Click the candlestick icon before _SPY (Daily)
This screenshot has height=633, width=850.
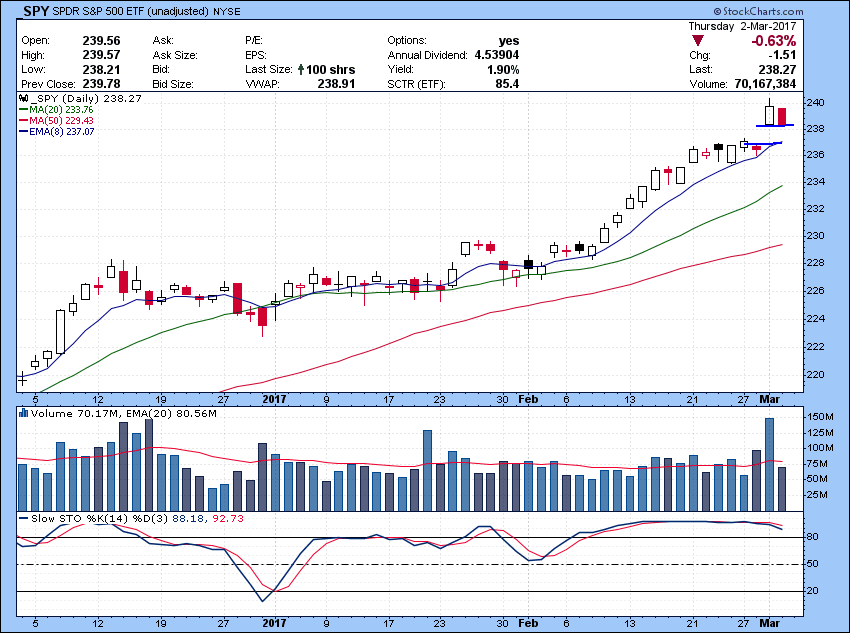pyautogui.click(x=23, y=99)
